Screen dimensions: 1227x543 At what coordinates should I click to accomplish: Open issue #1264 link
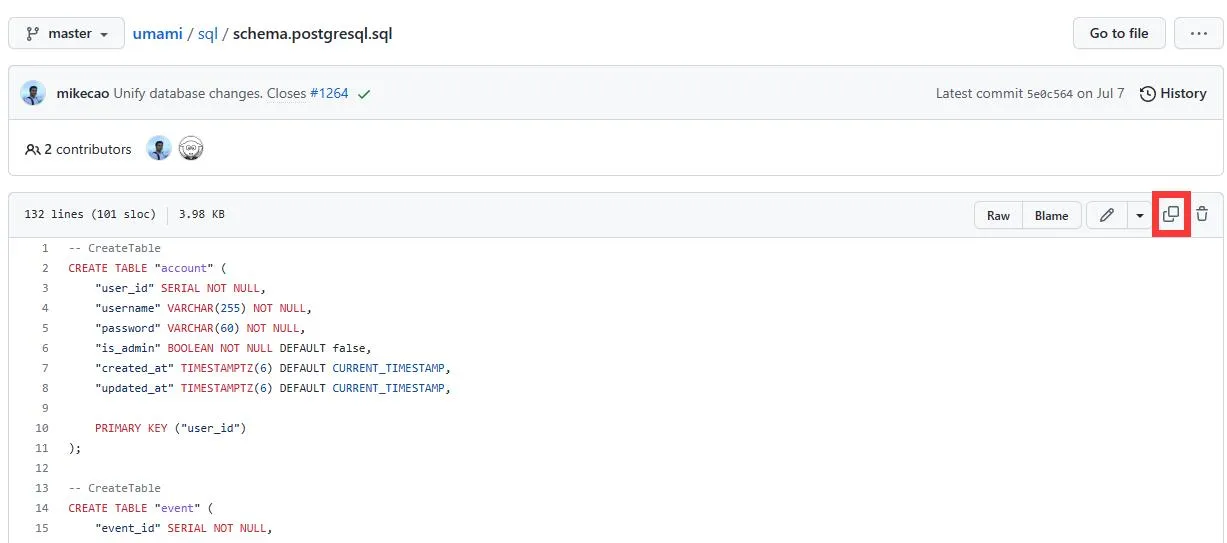click(x=329, y=93)
